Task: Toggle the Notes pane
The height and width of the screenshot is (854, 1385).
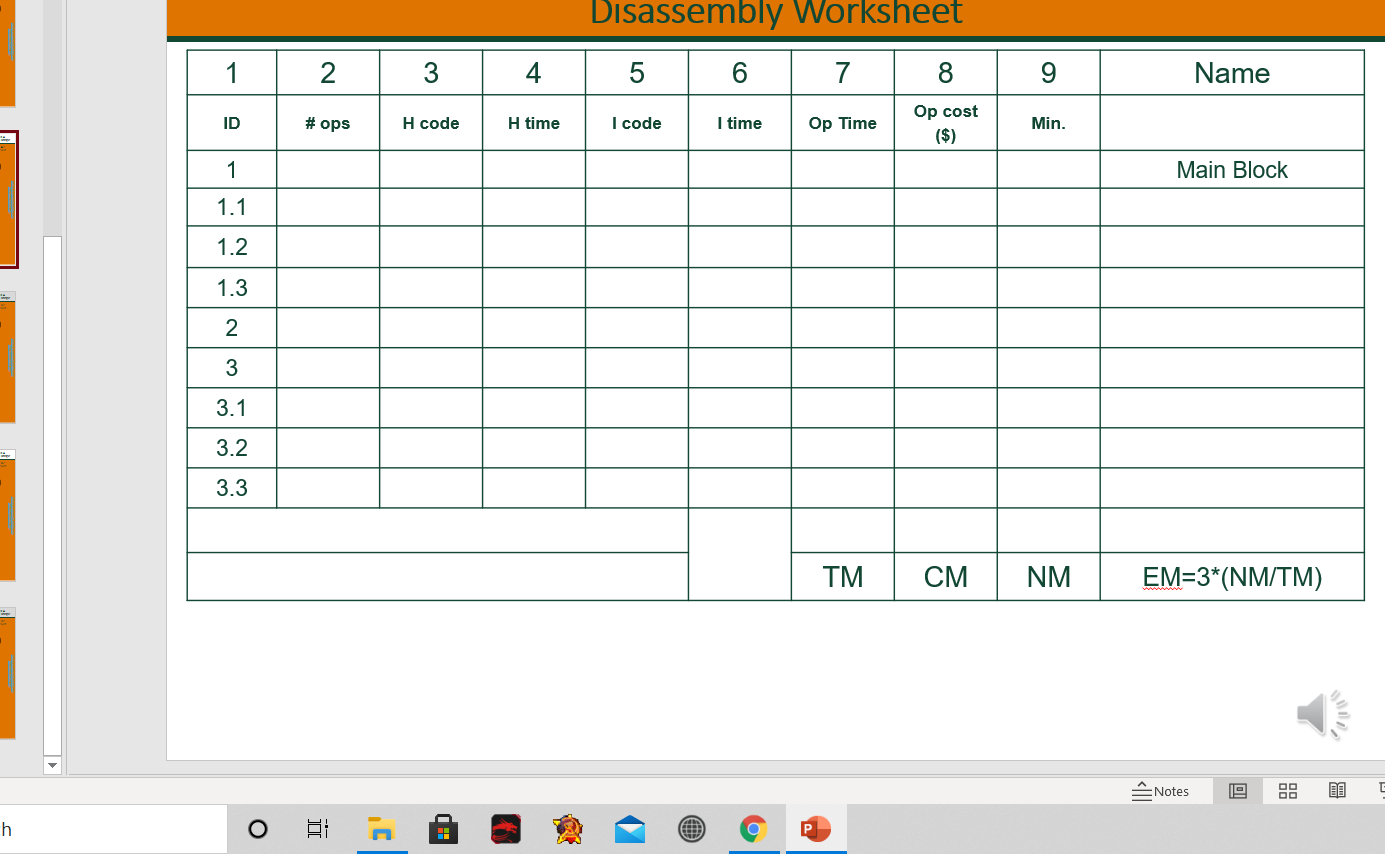Action: (x=1161, y=790)
